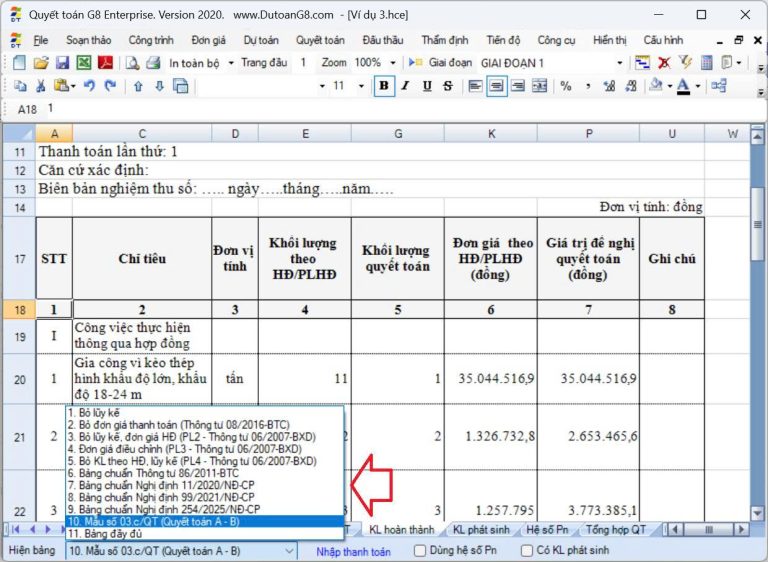Expand the 'Giai đoạn' GIAI ĐOẠN 1 dropdown
Screen dimensions: 768x562
pos(619,63)
